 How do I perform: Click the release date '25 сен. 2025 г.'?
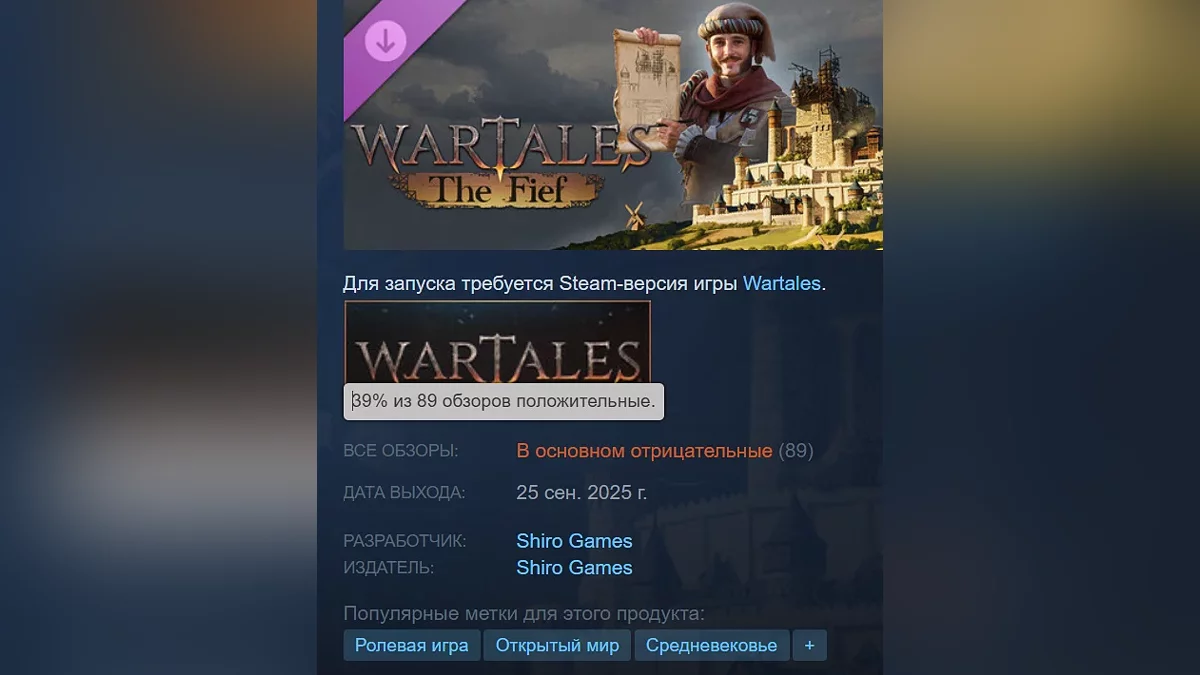pyautogui.click(x=582, y=493)
